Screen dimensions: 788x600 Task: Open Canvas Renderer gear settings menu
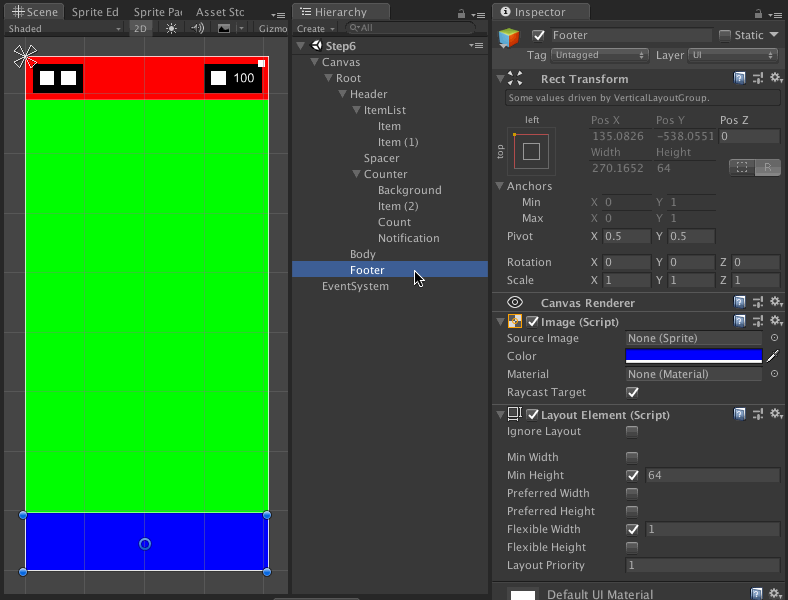(776, 302)
